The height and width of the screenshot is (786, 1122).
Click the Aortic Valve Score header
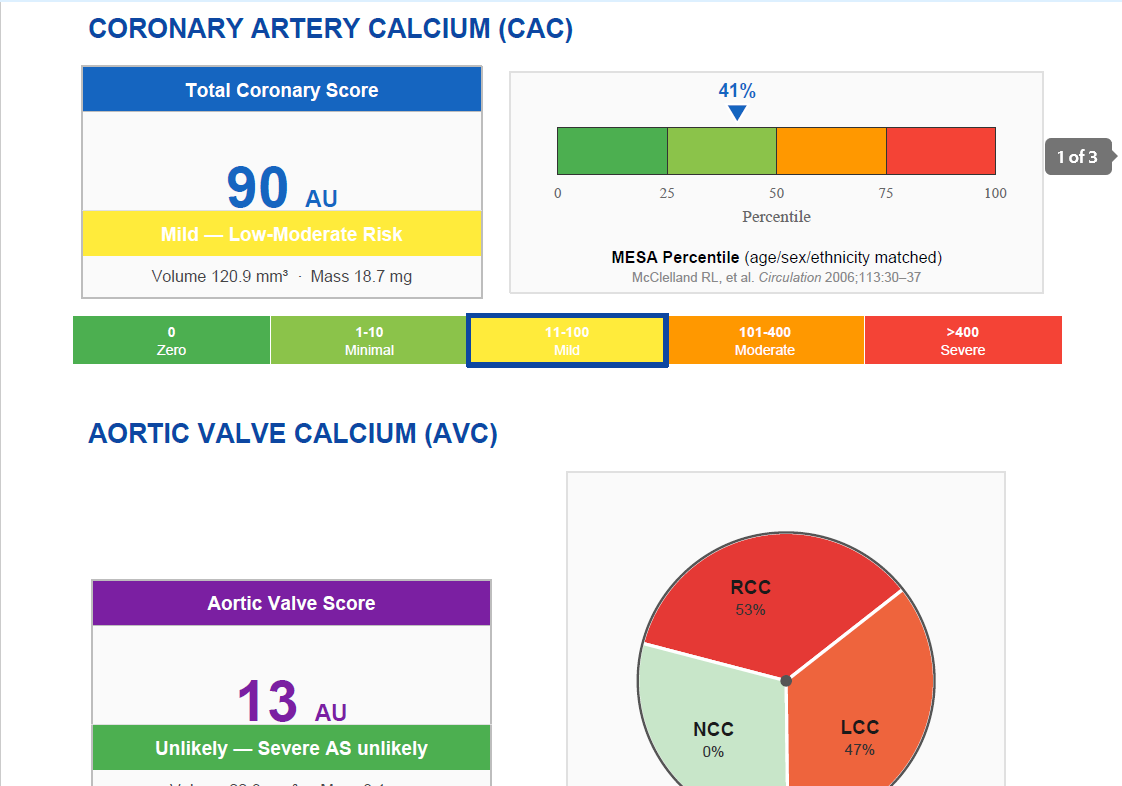(291, 603)
